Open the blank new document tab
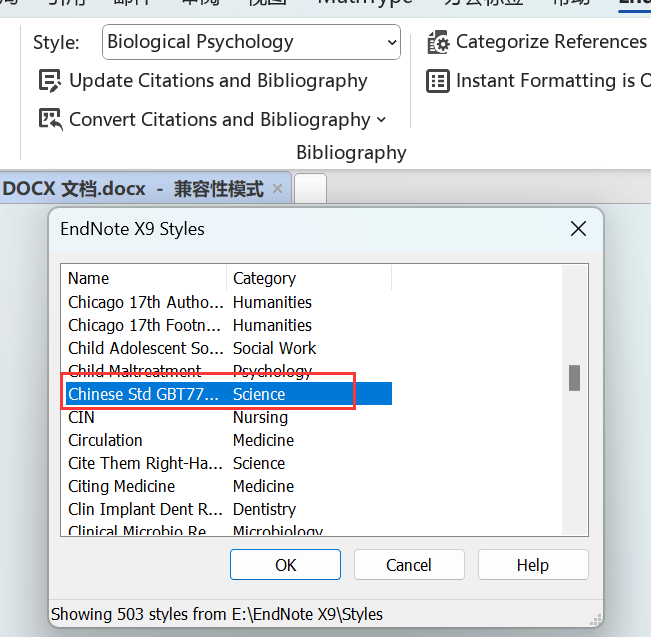Image resolution: width=651 pixels, height=637 pixels. 310,189
